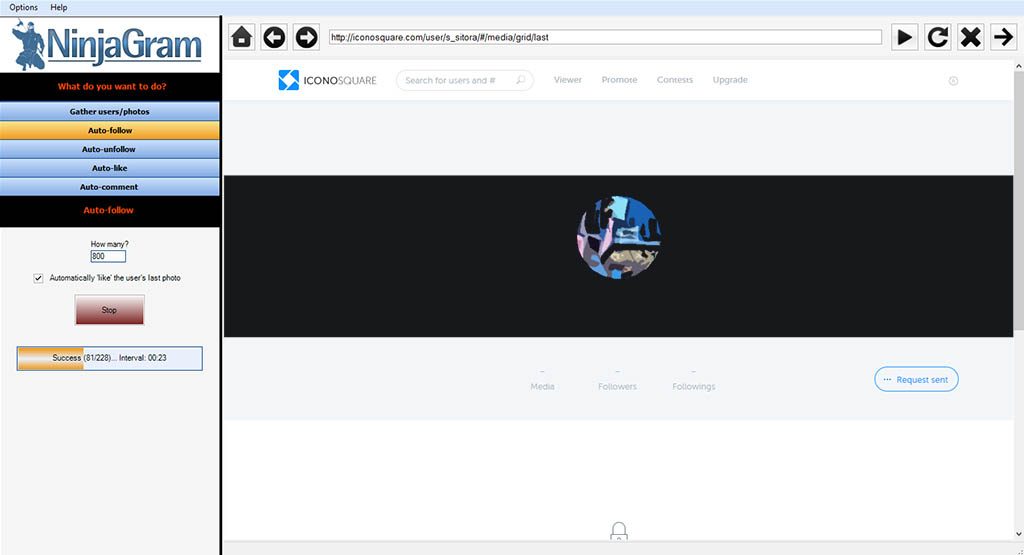Go forward with the right arrow icon

306,38
